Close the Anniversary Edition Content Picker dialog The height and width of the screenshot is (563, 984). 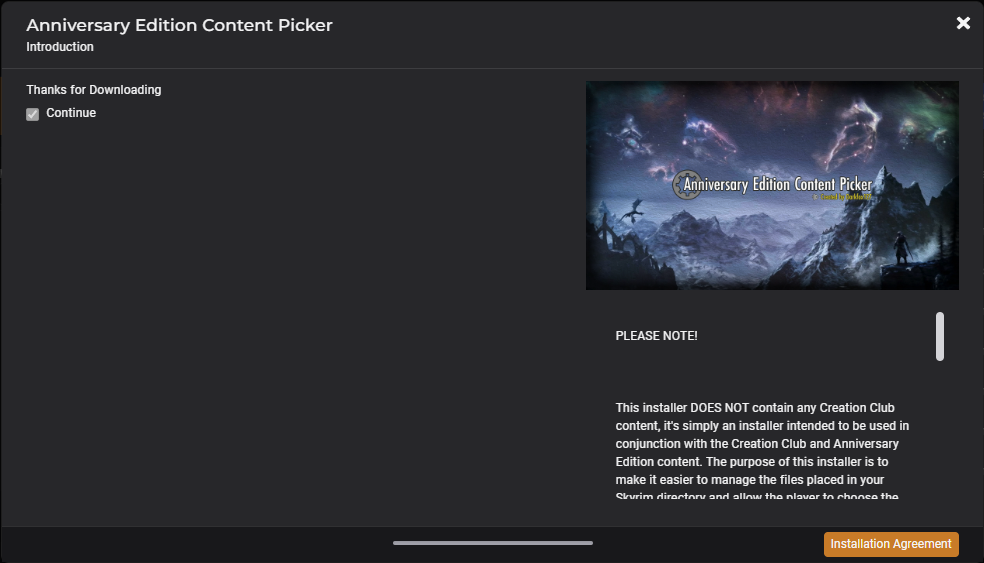(x=963, y=23)
